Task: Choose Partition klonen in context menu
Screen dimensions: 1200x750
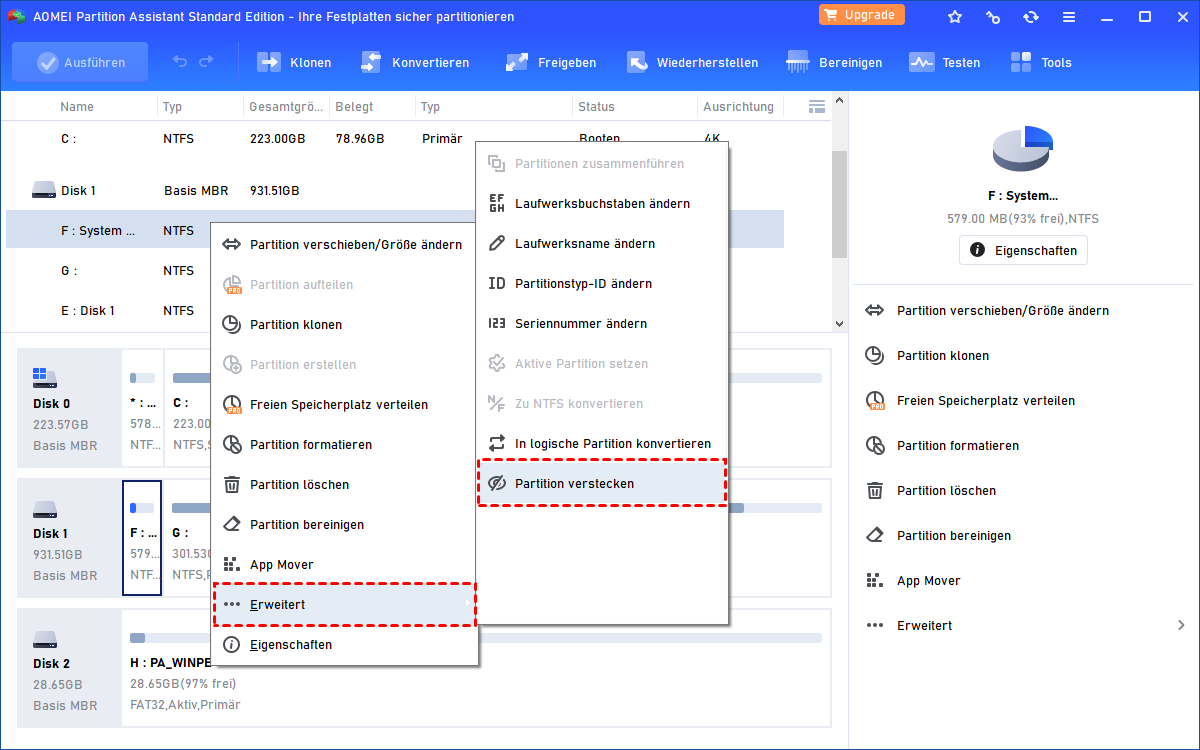Action: click(x=344, y=324)
